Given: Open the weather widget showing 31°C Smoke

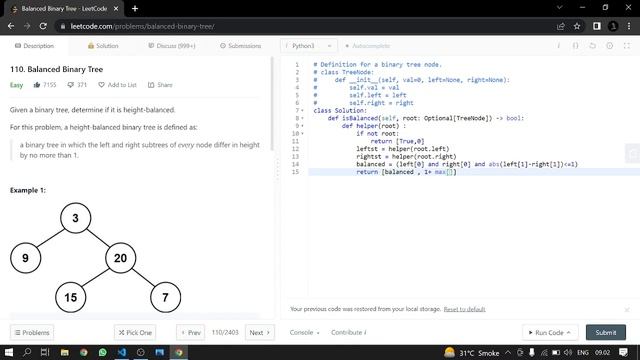Looking at the screenshot, I should tap(472, 352).
